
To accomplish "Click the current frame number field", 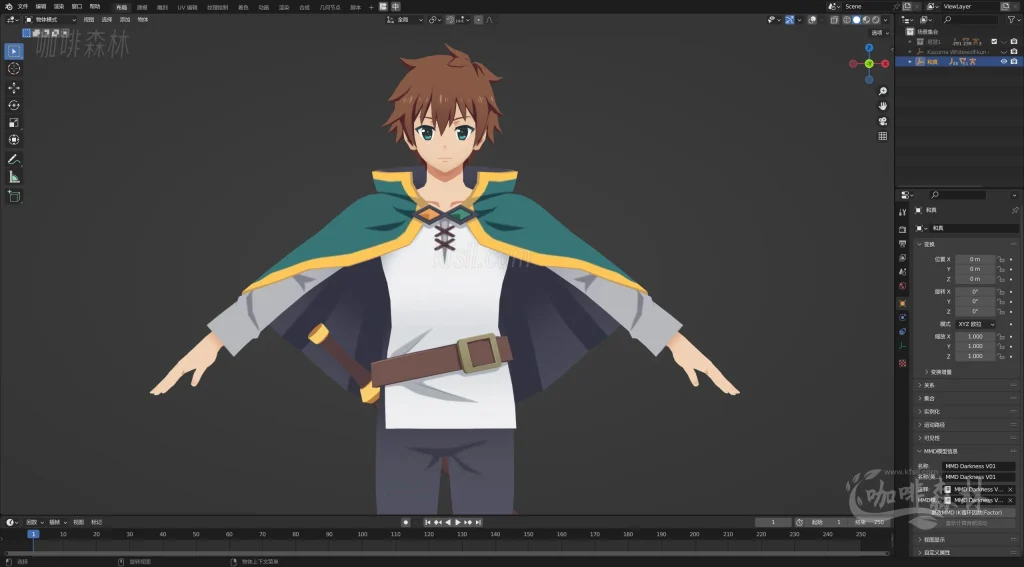I will [x=773, y=523].
